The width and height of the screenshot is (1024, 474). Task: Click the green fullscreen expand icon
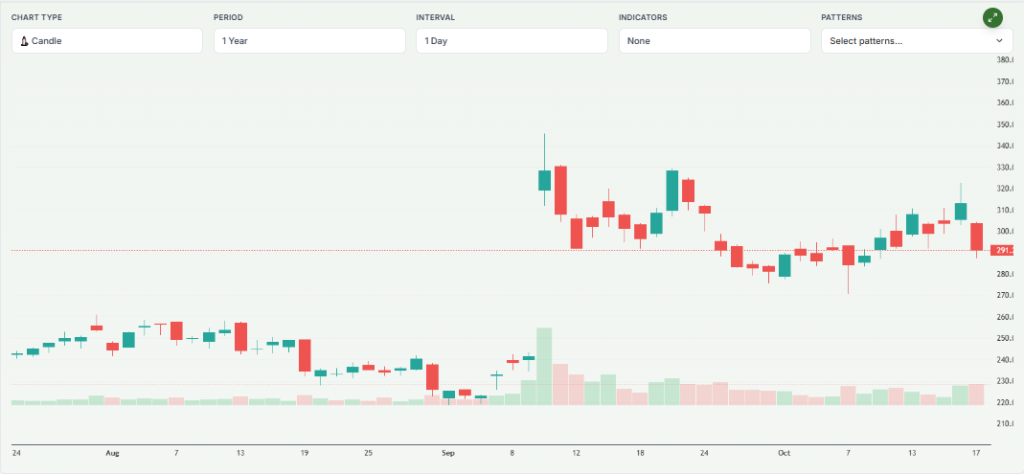tap(992, 17)
